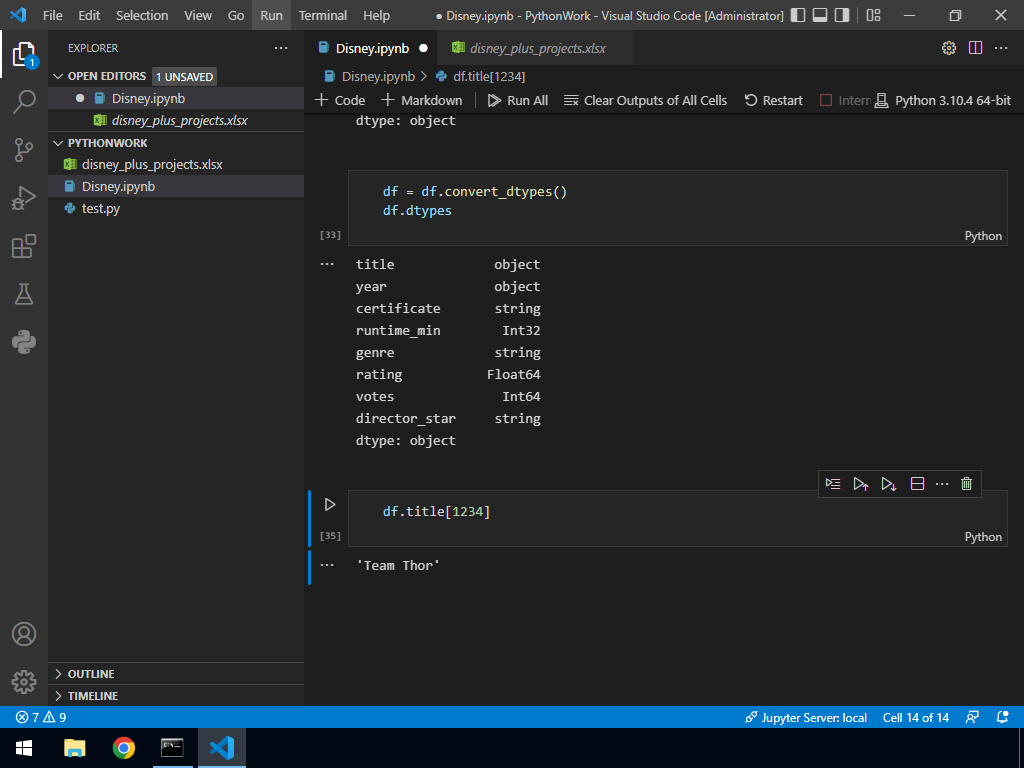The height and width of the screenshot is (768, 1024).
Task: Expand the Outline section
Action: coord(90,674)
